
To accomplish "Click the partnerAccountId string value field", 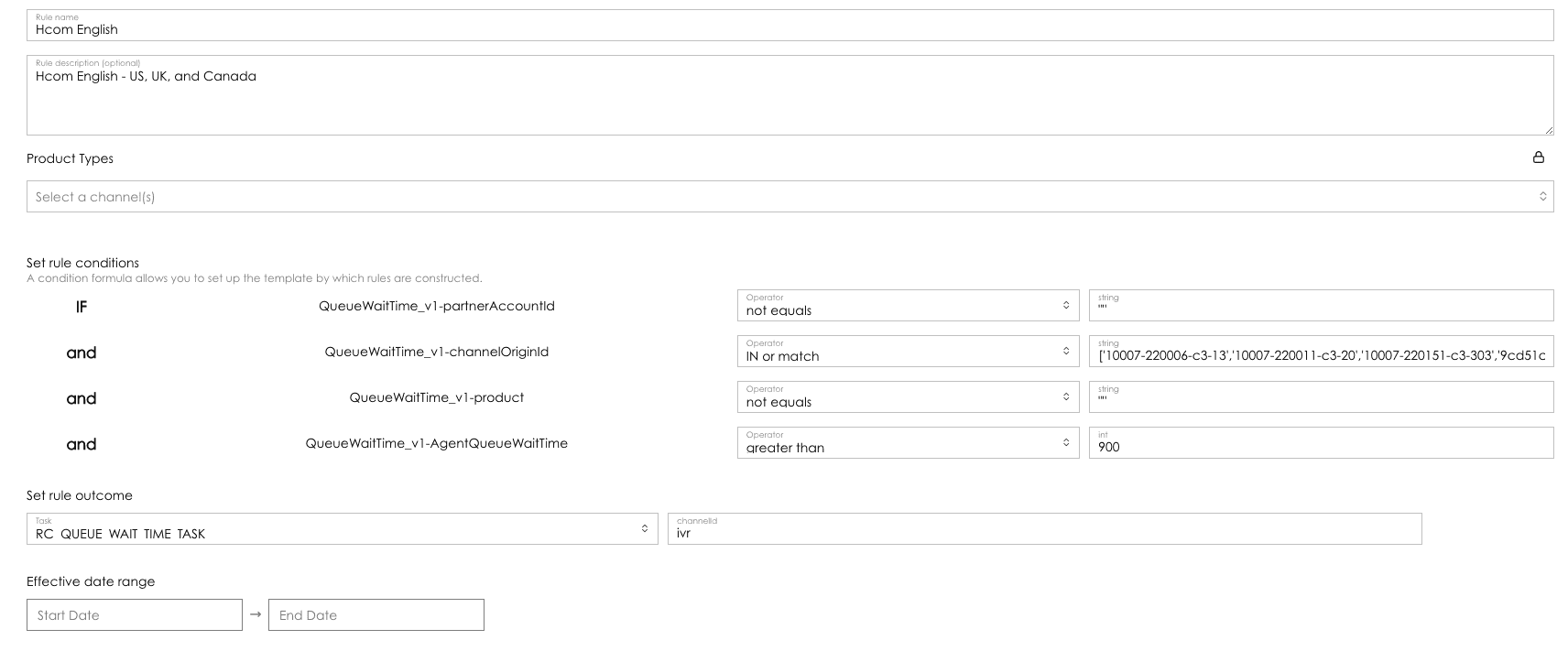I will tap(1321, 306).
